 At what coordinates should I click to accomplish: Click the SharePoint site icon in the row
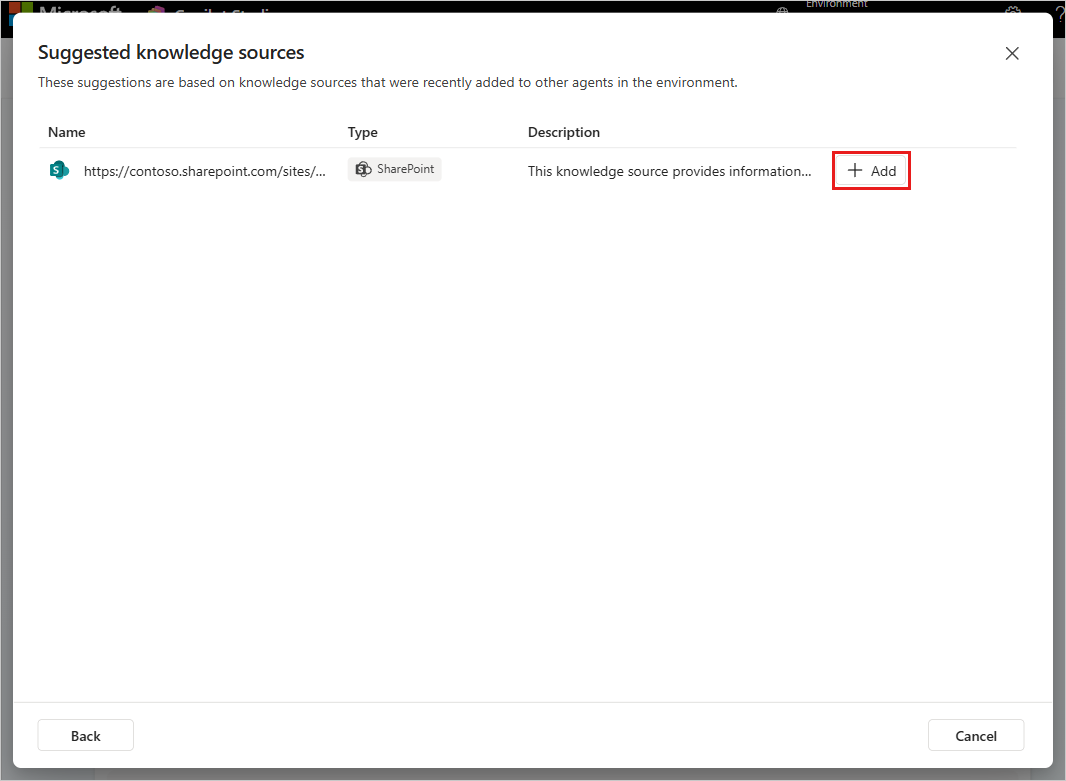59,170
